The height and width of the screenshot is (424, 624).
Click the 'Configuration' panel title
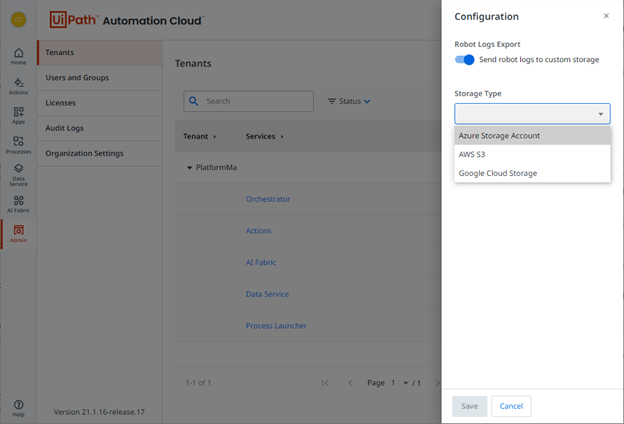486,17
